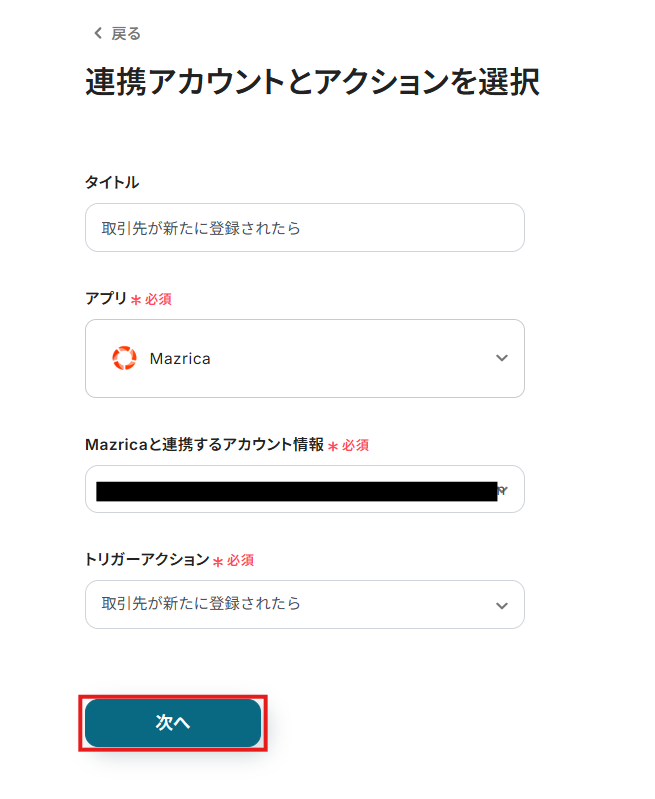This screenshot has width=655, height=799.
Task: Click the 連携アカウントとアクションを選択 heading
Action: pos(312,82)
